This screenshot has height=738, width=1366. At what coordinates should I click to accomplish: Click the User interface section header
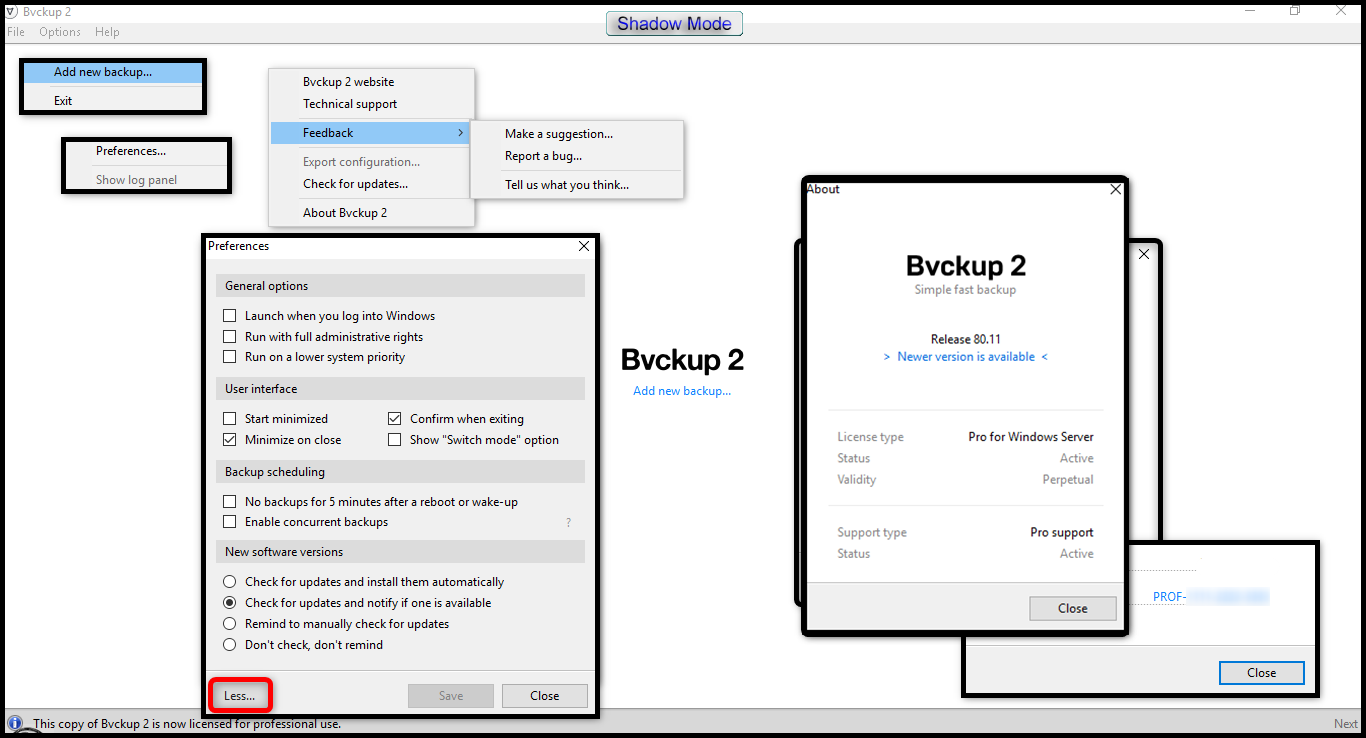pyautogui.click(x=400, y=389)
